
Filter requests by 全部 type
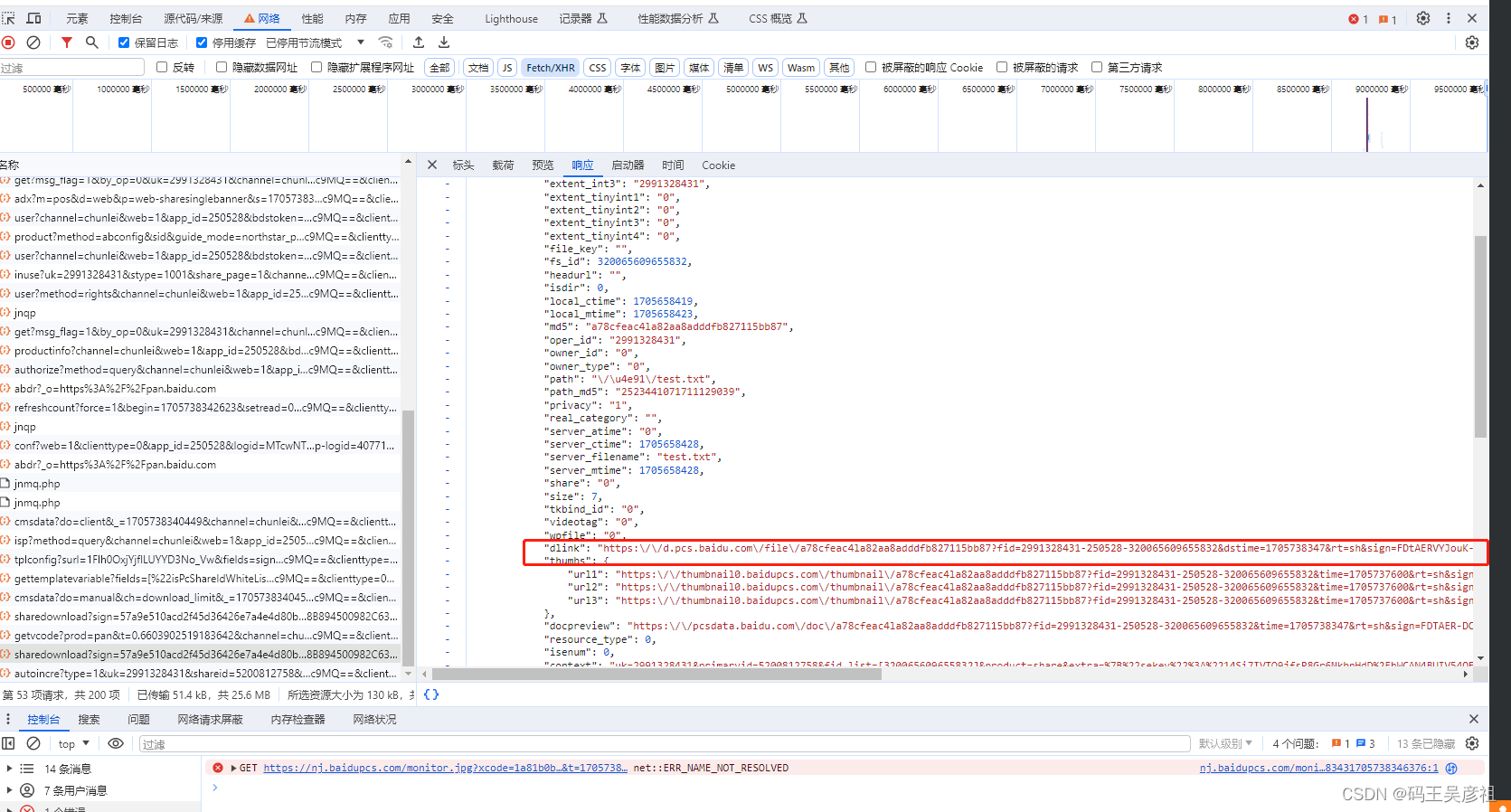tap(439, 67)
